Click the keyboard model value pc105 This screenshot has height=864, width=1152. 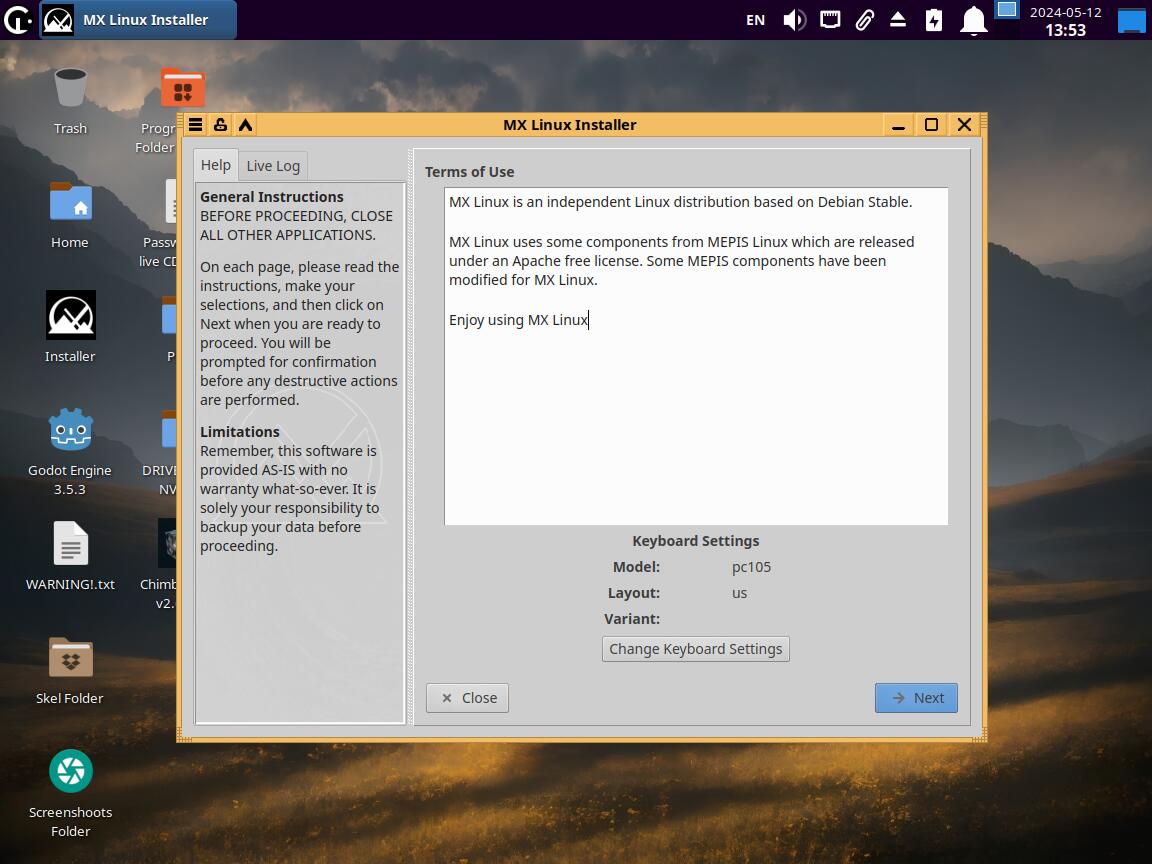click(752, 567)
